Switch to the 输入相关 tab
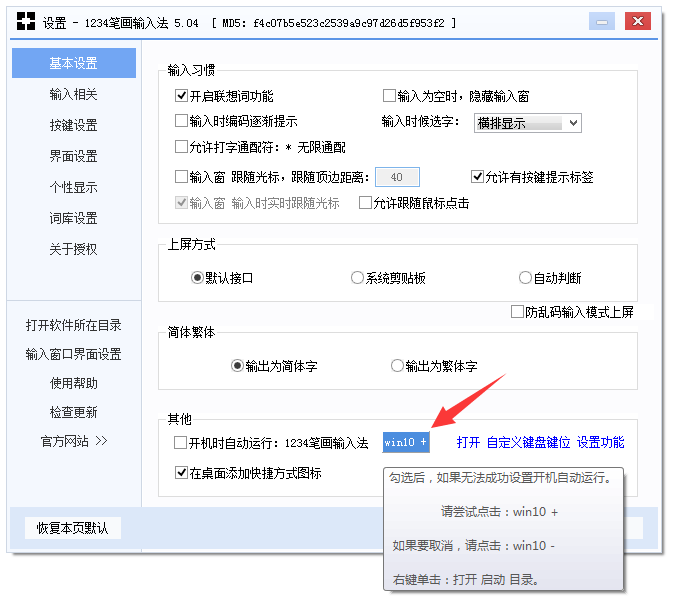Viewport: 678px width, 600px height. point(74,94)
